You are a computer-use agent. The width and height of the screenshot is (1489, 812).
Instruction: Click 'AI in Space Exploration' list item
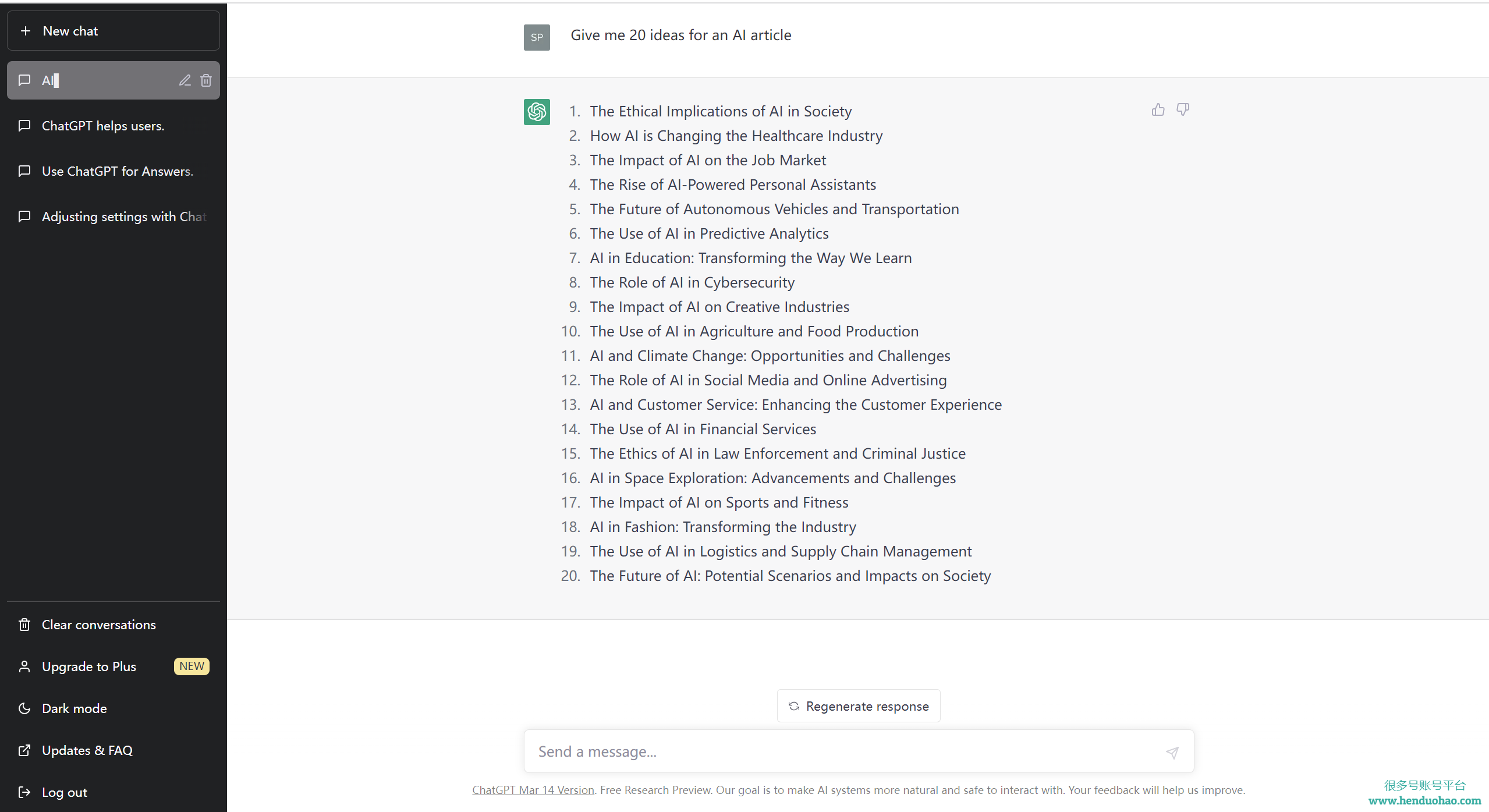click(x=773, y=478)
